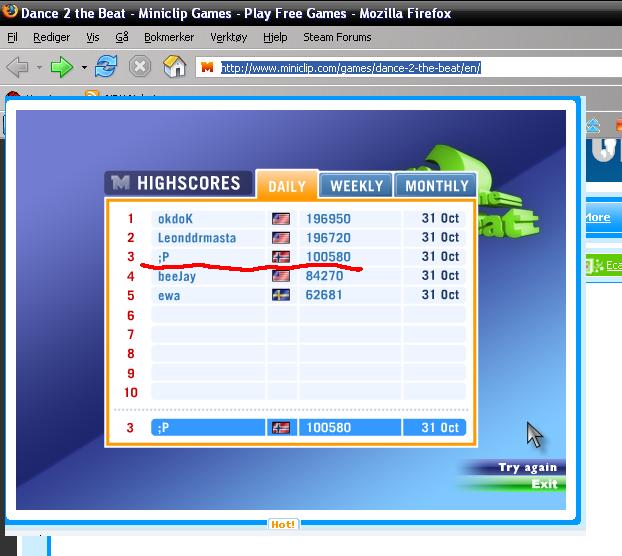Click player name beeJay
Image resolution: width=622 pixels, height=556 pixels.
coord(177,276)
